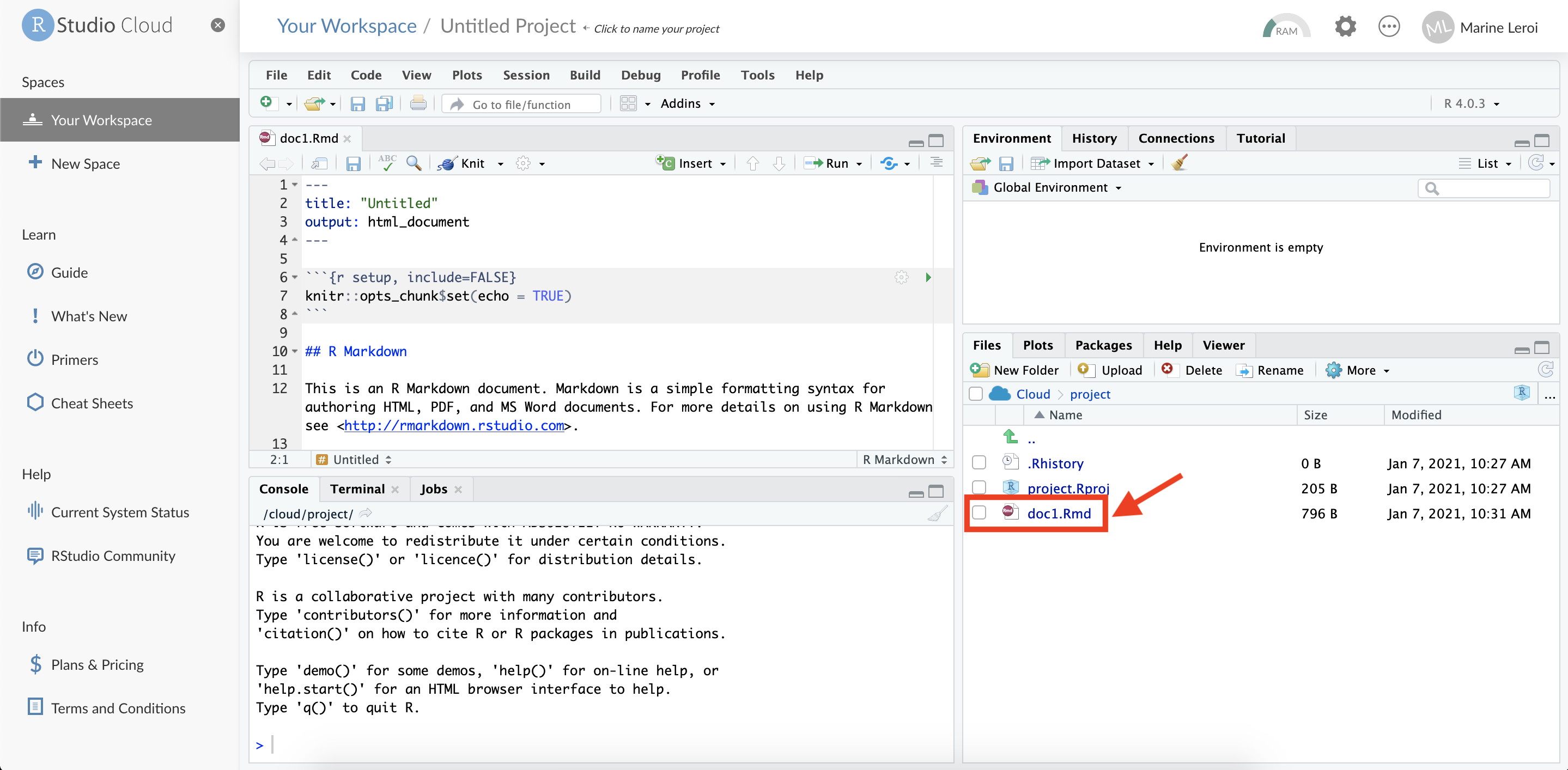
Task: Click the New Folder button
Action: pyautogui.click(x=1014, y=370)
